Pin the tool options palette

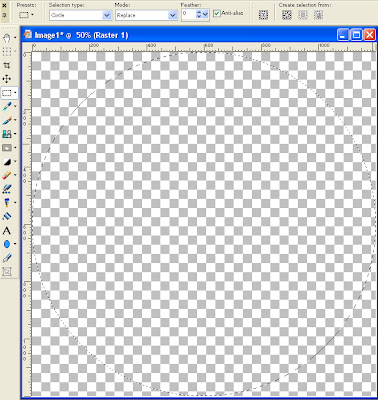4,15
